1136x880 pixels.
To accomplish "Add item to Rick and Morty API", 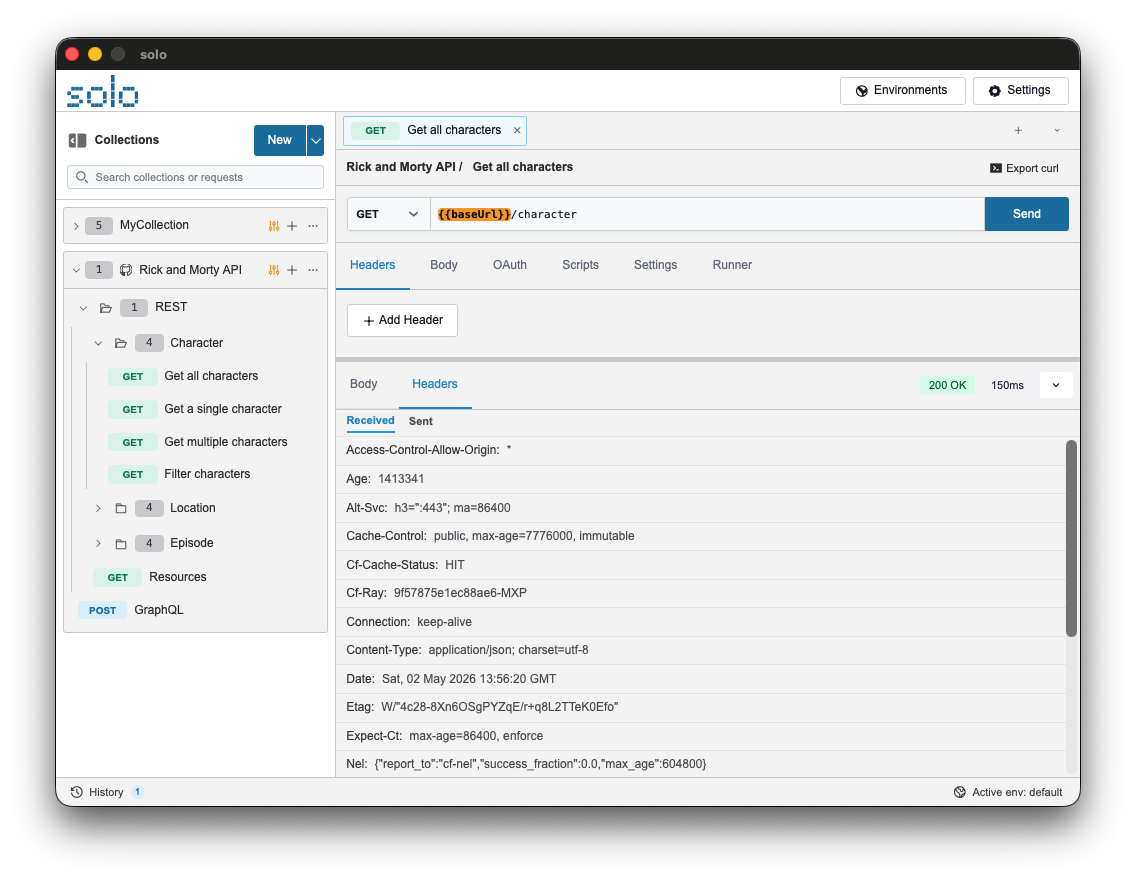I will point(292,270).
